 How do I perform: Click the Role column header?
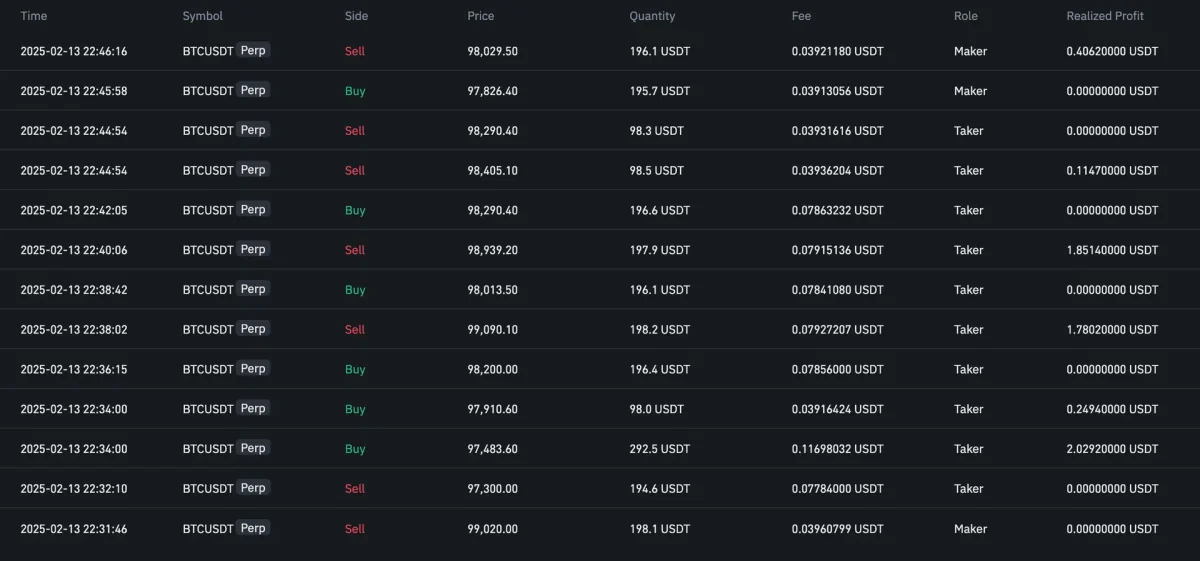coord(966,16)
